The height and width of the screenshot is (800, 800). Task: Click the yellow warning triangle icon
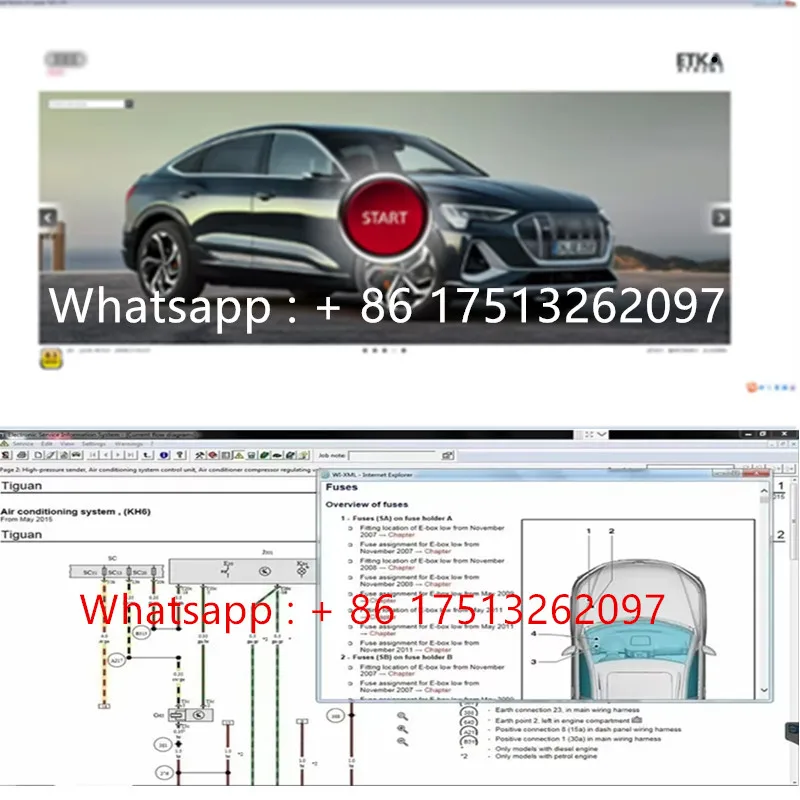[x=239, y=455]
